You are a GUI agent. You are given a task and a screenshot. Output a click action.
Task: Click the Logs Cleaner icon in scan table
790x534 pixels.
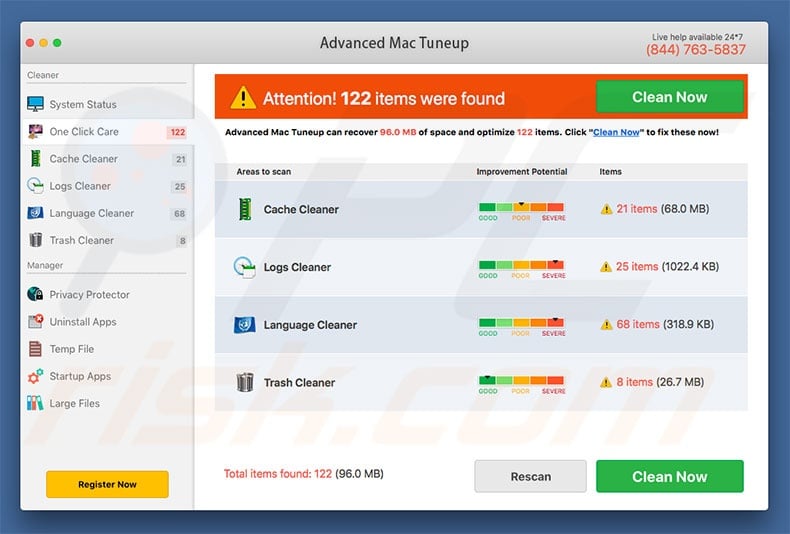click(244, 267)
